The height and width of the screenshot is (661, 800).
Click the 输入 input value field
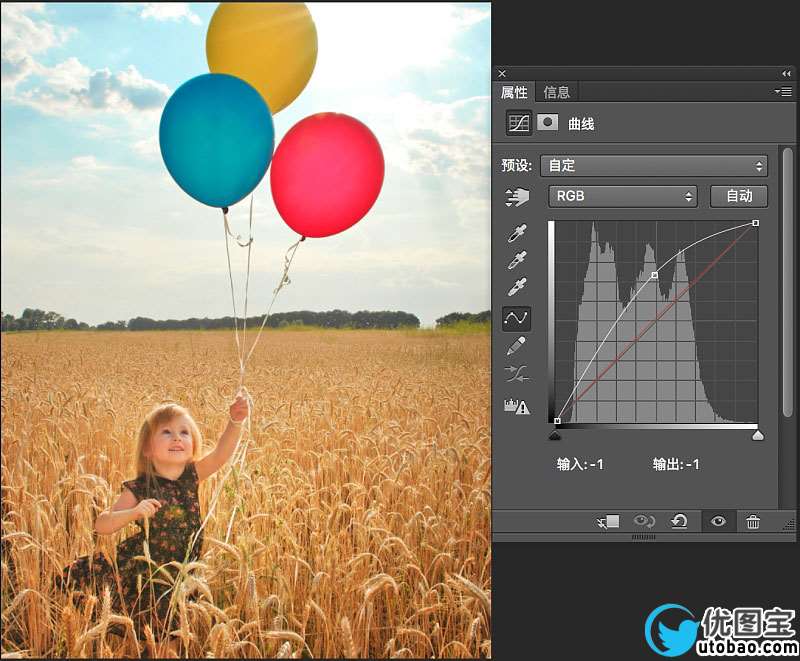[580, 464]
